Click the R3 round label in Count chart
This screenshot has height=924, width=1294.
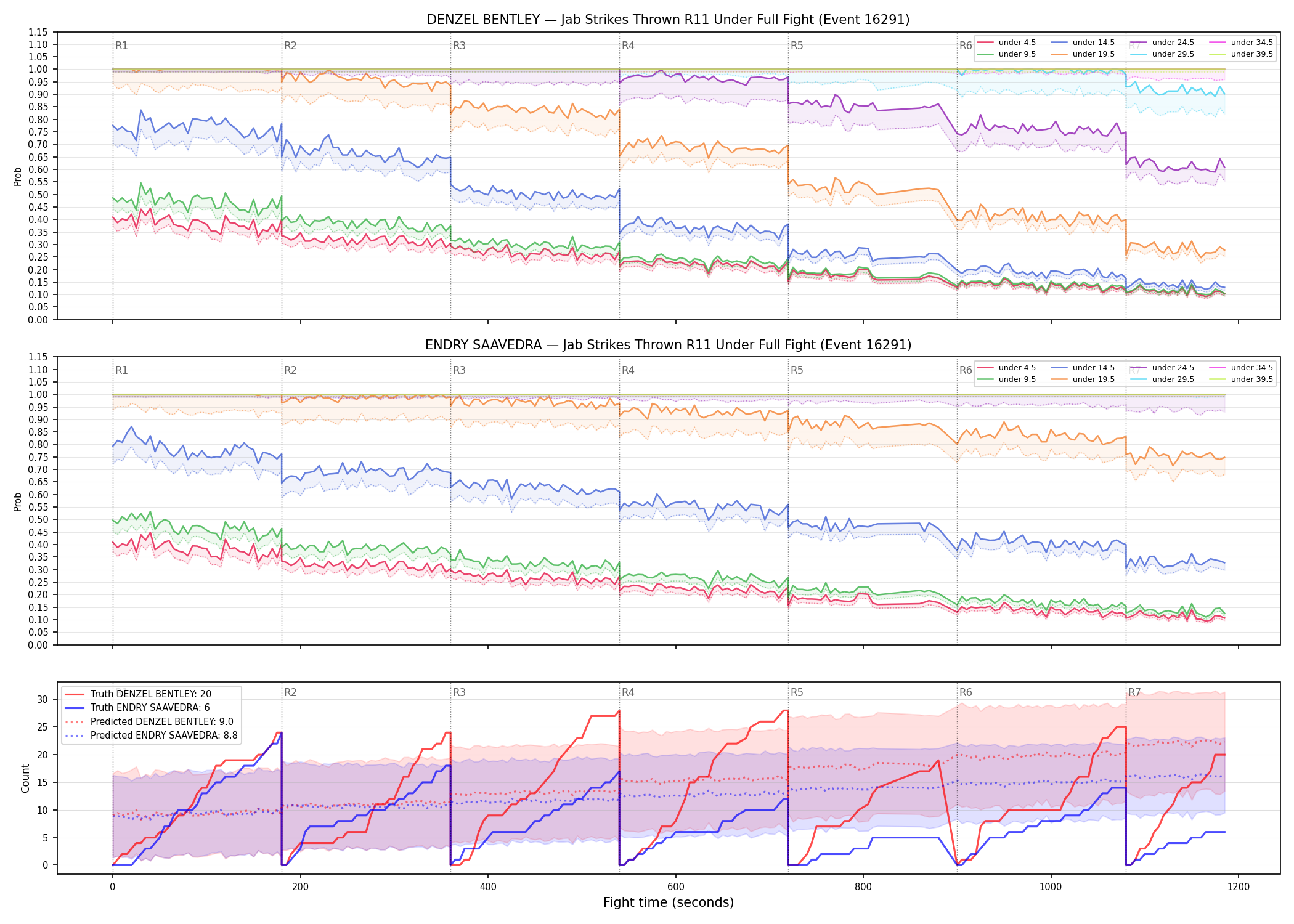[x=459, y=692]
